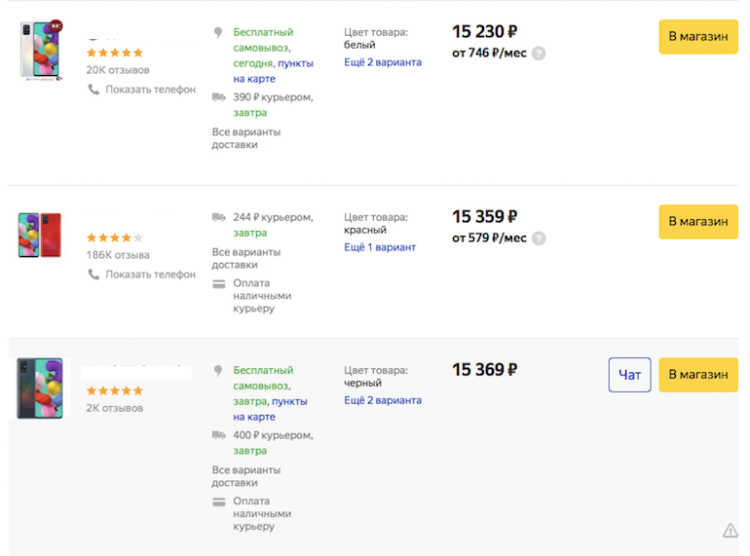Expand Ещё 2 варианта for the white color
The height and width of the screenshot is (556, 750).
point(383,63)
